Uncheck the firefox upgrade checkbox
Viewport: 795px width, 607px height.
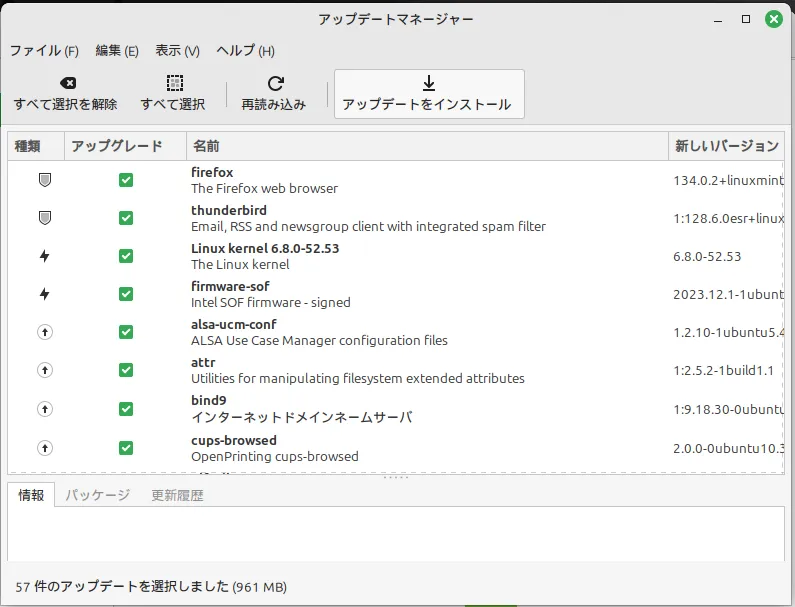point(126,180)
